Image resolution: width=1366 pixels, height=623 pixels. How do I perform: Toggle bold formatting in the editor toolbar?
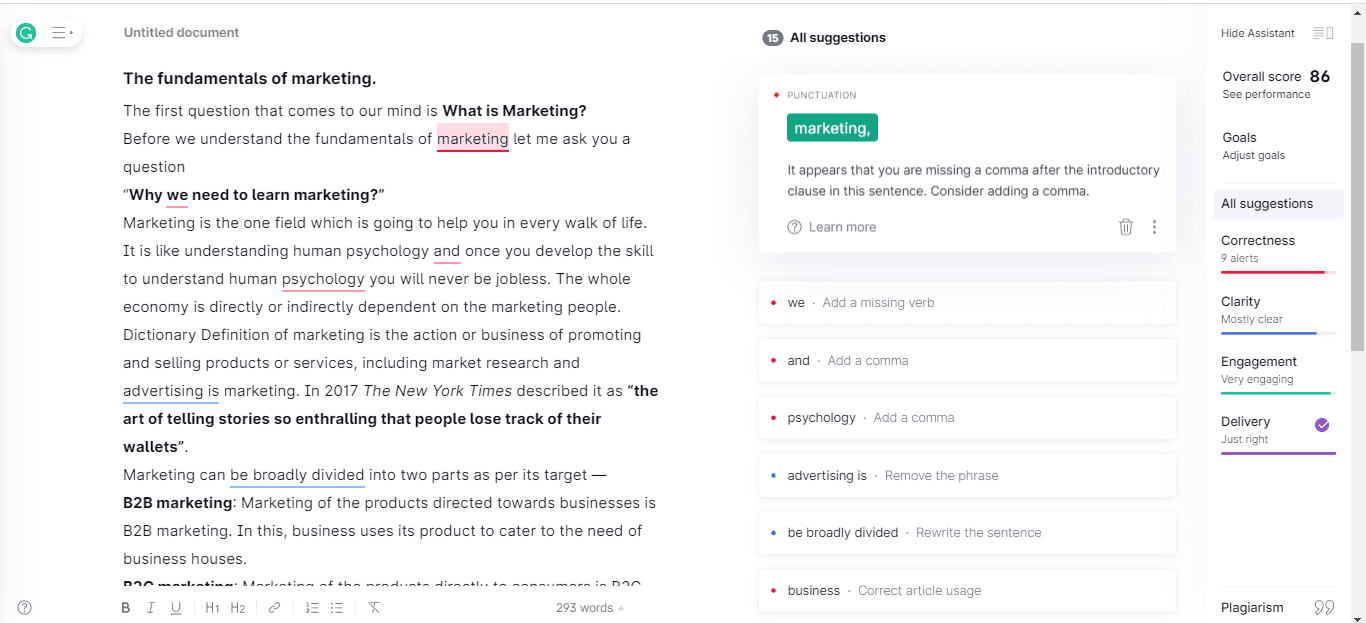125,607
